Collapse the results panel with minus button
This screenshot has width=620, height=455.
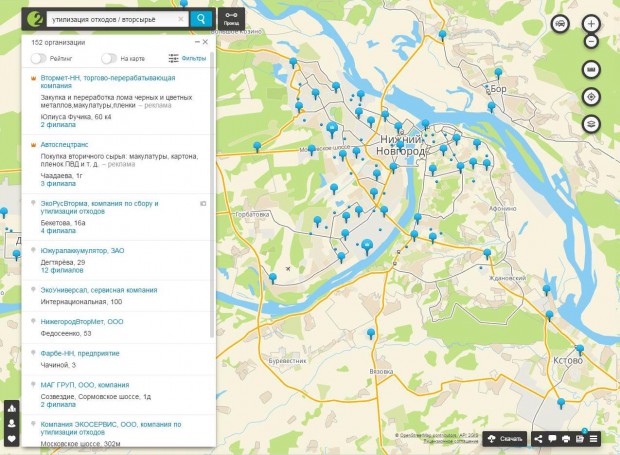tap(196, 42)
